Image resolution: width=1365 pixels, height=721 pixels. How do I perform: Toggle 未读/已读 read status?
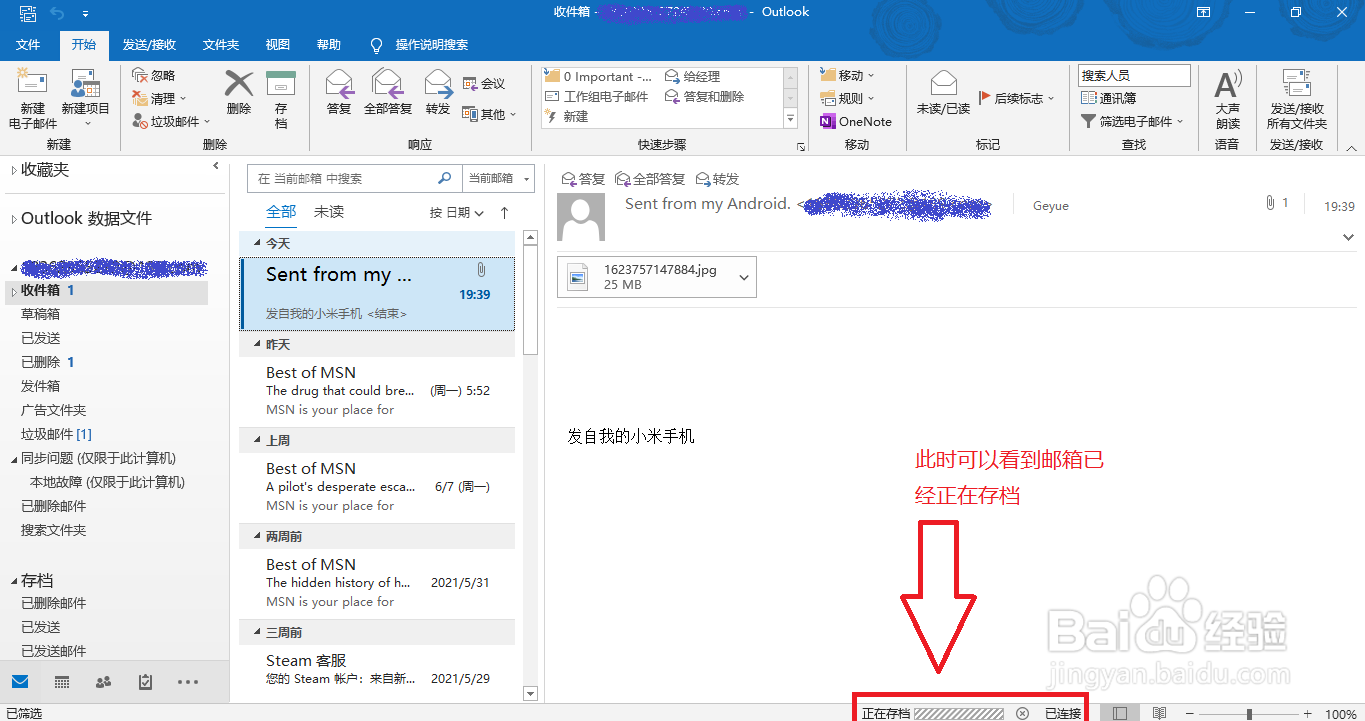(943, 93)
